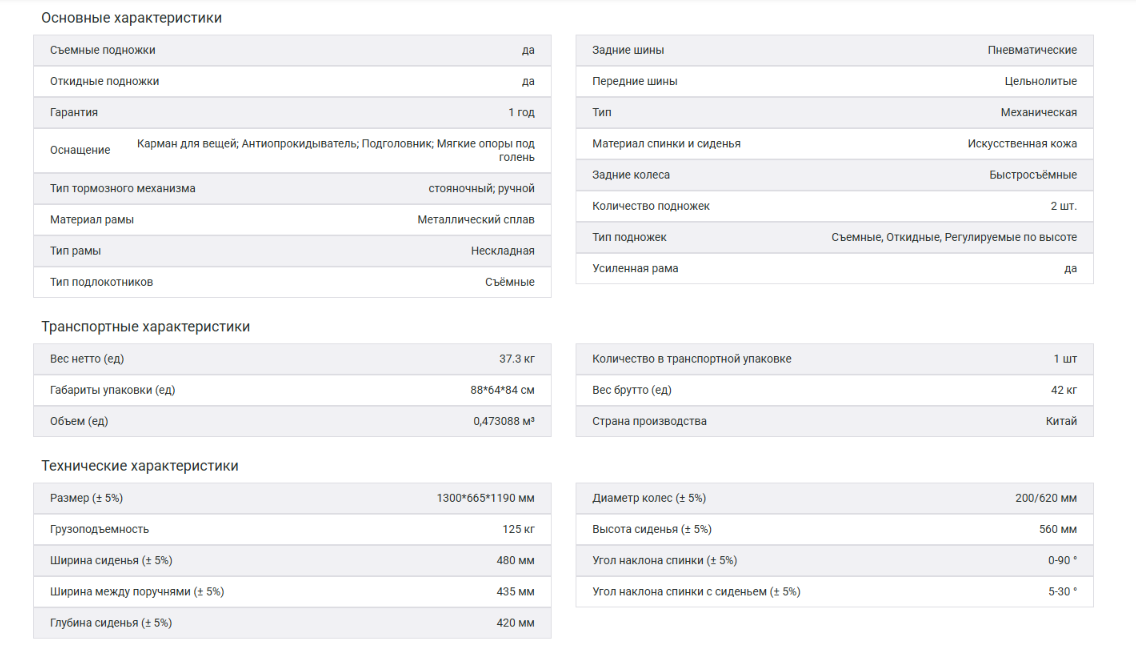Select the "Съемные подножки" row label

pos(103,50)
